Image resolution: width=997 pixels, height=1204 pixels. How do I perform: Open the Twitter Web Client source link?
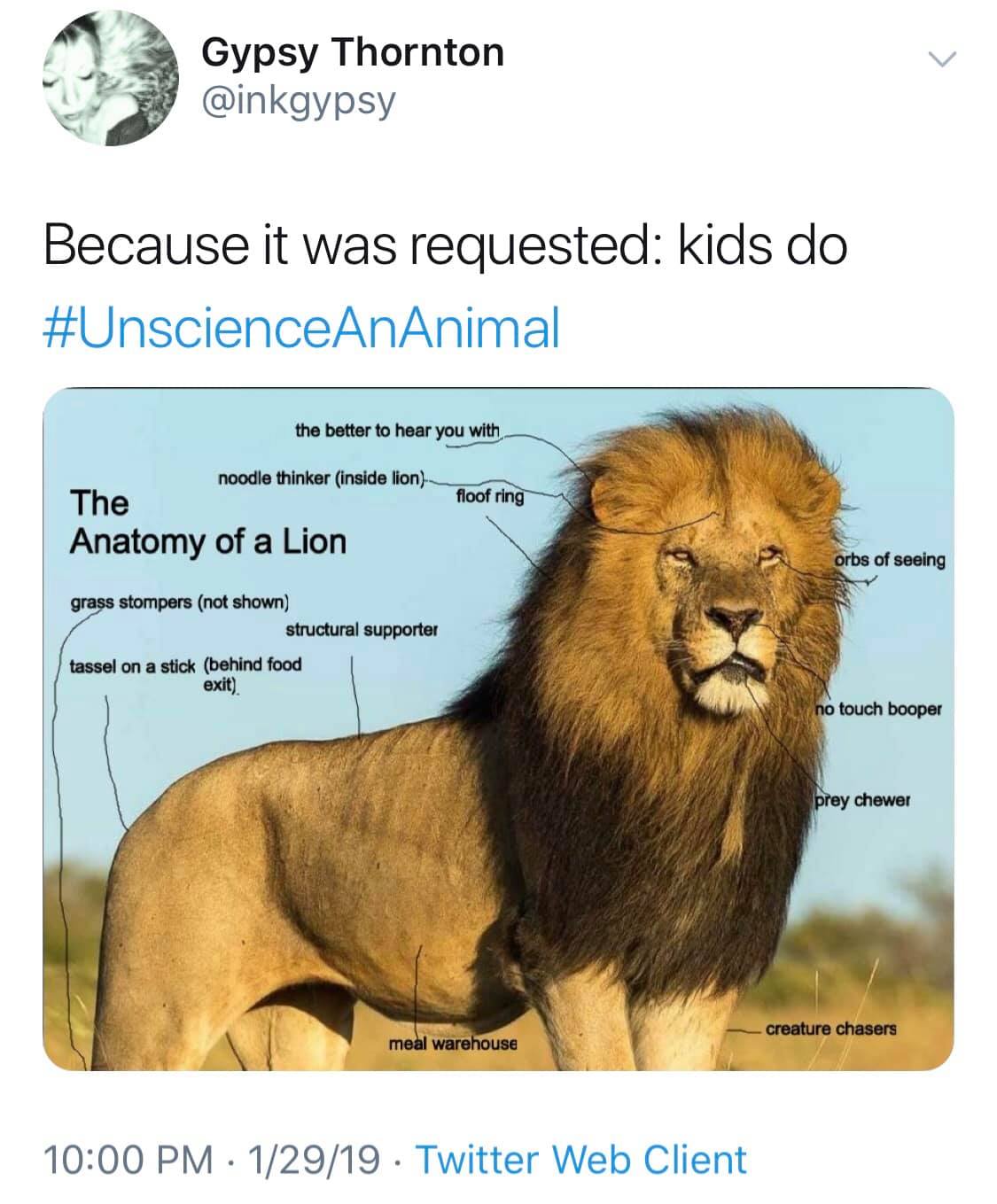point(581,1159)
